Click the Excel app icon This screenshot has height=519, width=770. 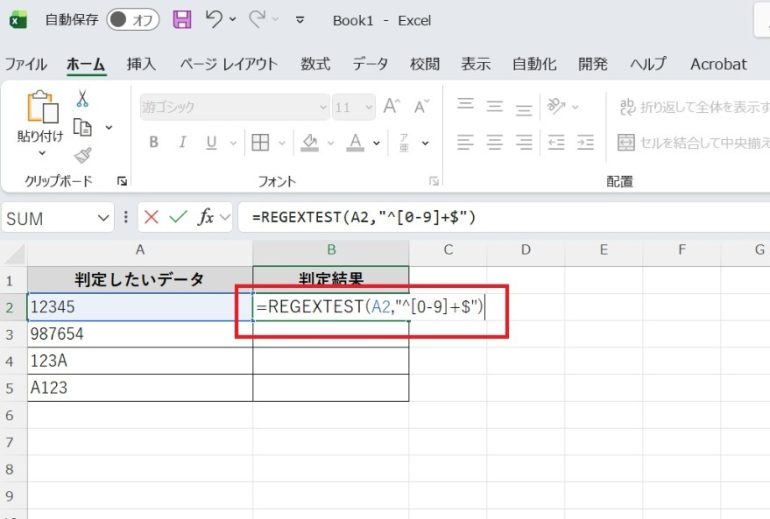point(18,20)
